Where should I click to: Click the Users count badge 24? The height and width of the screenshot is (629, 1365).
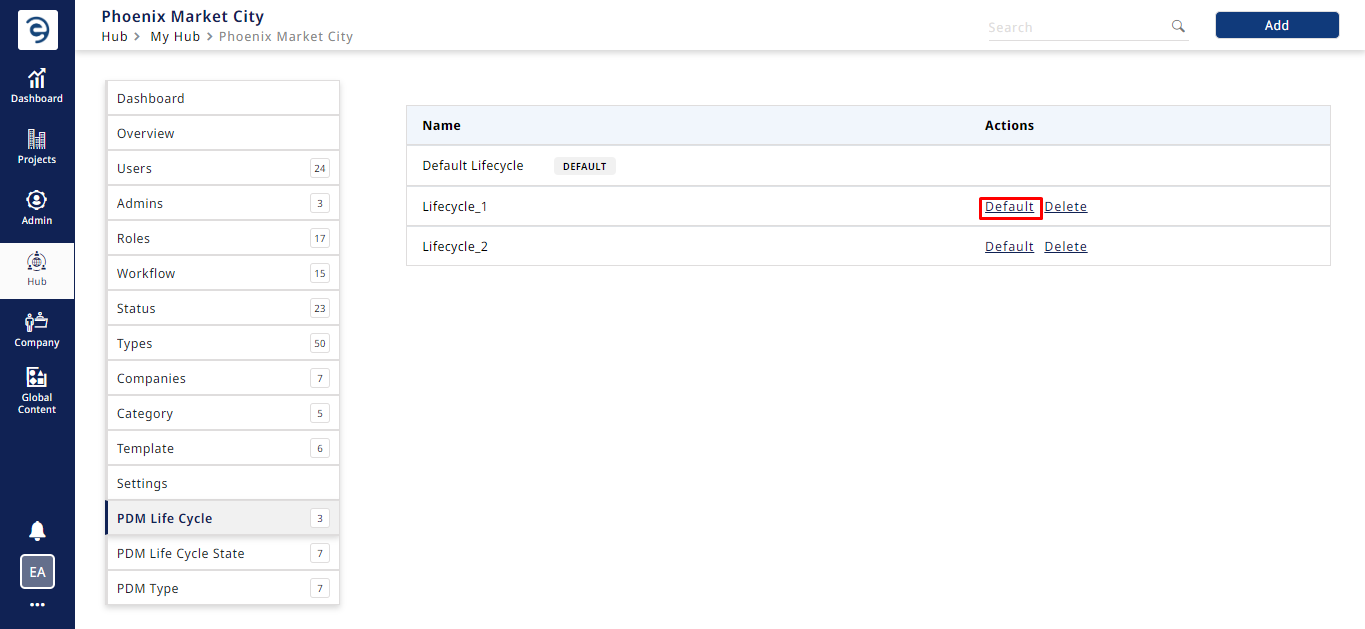coord(320,168)
